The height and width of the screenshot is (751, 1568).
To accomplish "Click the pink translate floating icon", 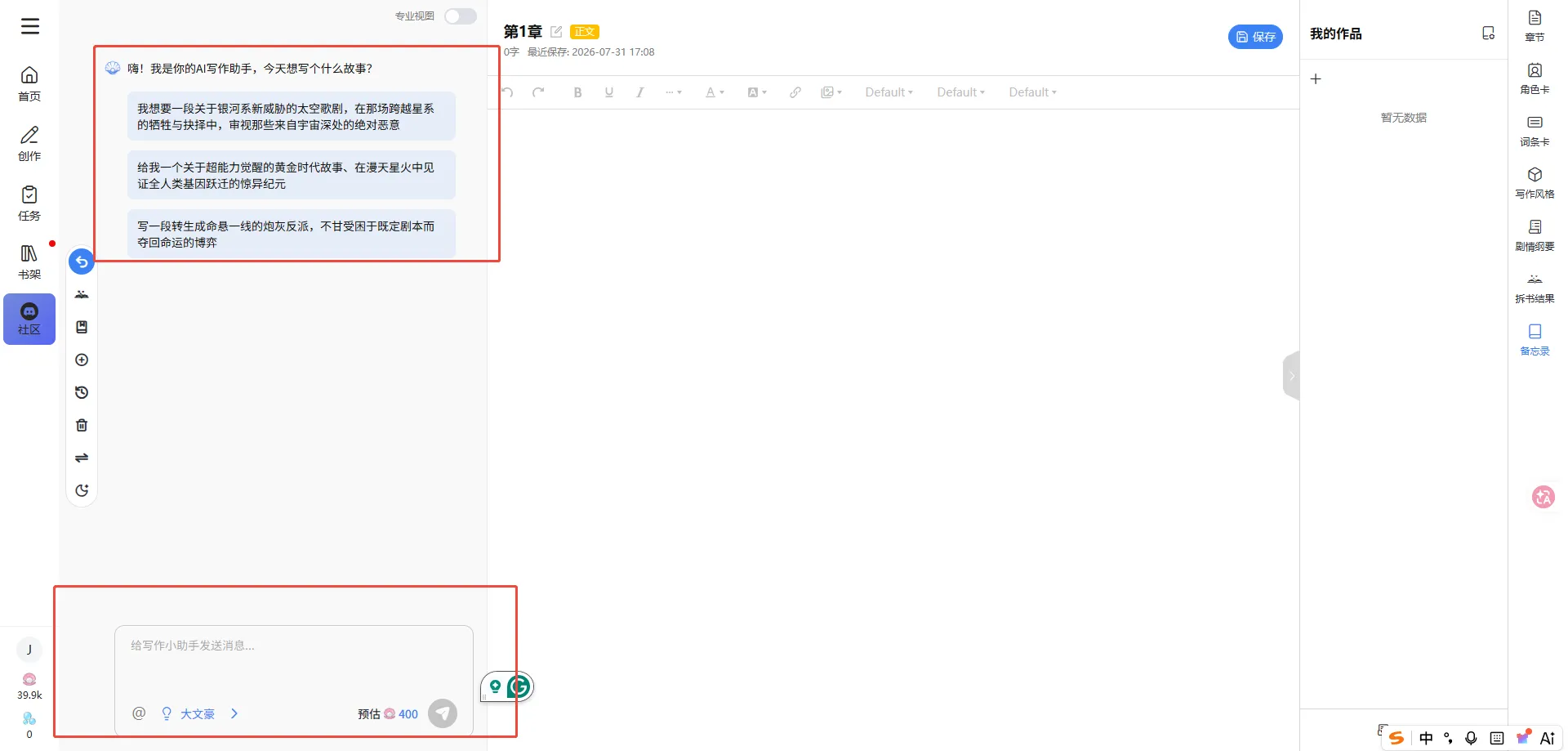I will (x=1543, y=496).
